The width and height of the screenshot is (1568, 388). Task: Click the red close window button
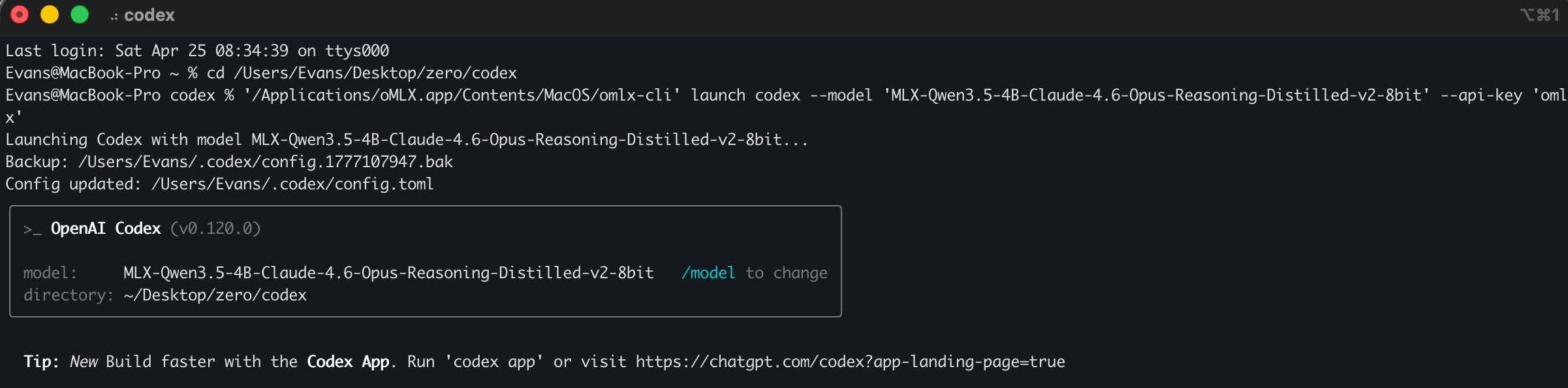[x=20, y=14]
